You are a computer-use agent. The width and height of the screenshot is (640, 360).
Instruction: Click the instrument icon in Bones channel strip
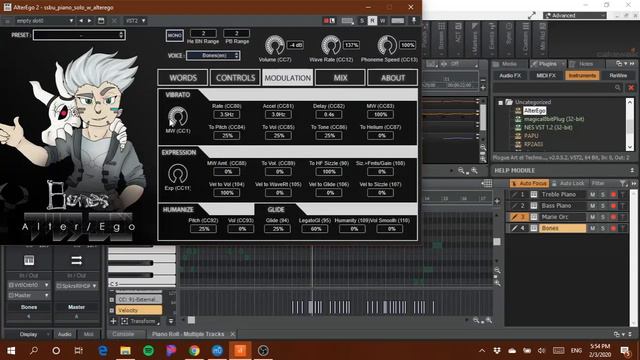click(x=29, y=260)
